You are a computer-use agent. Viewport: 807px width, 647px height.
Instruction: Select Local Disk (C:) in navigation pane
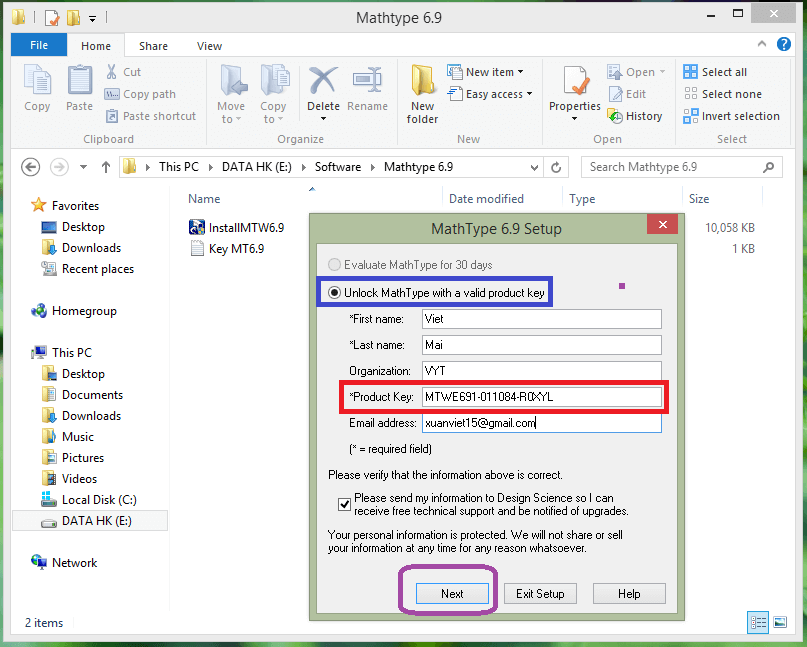point(99,500)
